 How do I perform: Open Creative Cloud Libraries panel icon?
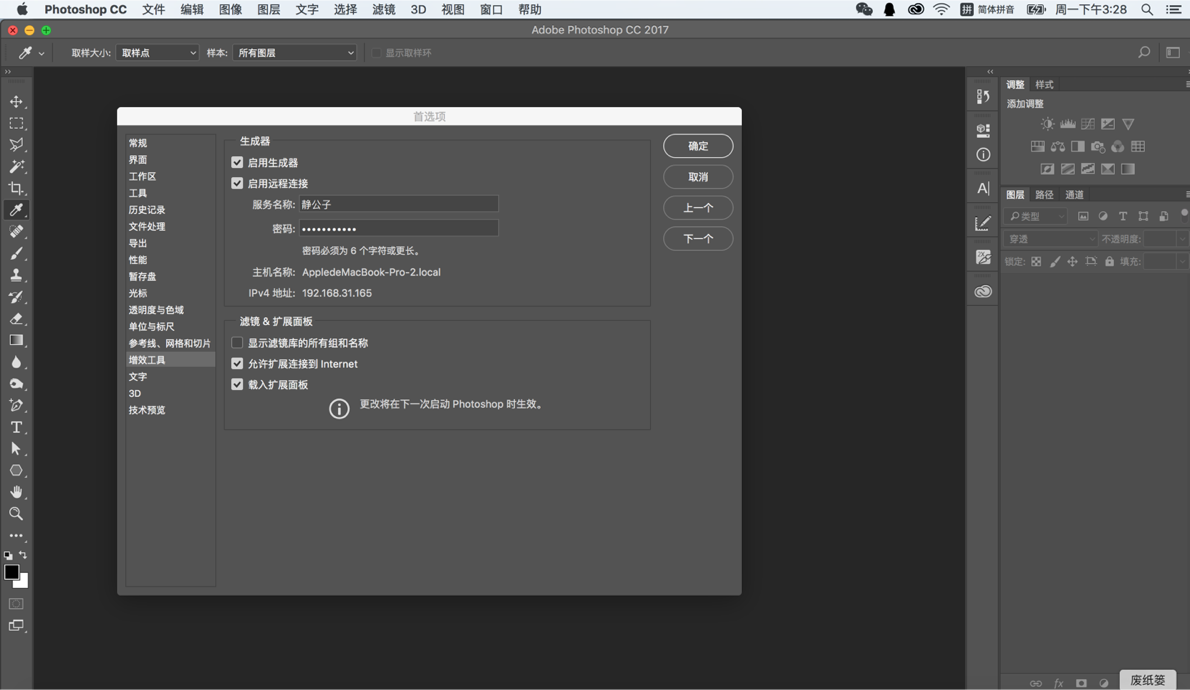[983, 291]
